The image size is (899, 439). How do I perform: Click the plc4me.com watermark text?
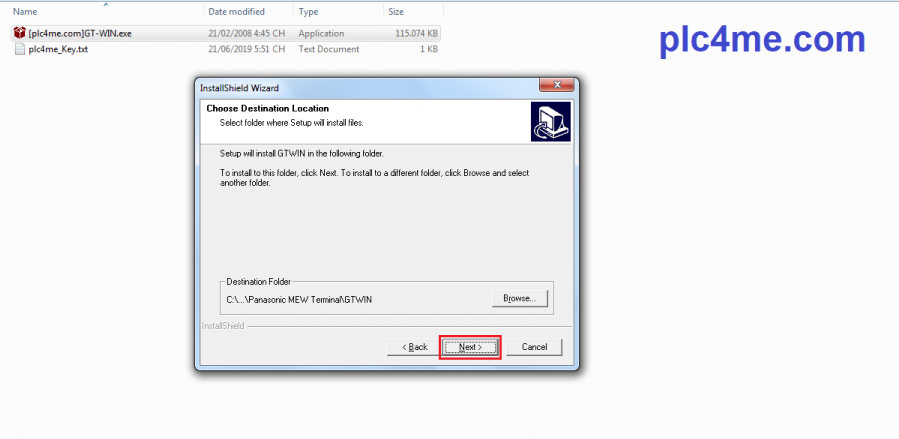pos(762,40)
